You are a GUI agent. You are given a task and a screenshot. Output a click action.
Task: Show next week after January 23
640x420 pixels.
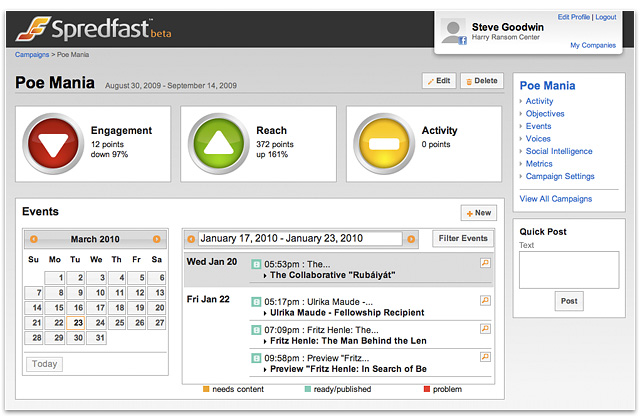411,239
